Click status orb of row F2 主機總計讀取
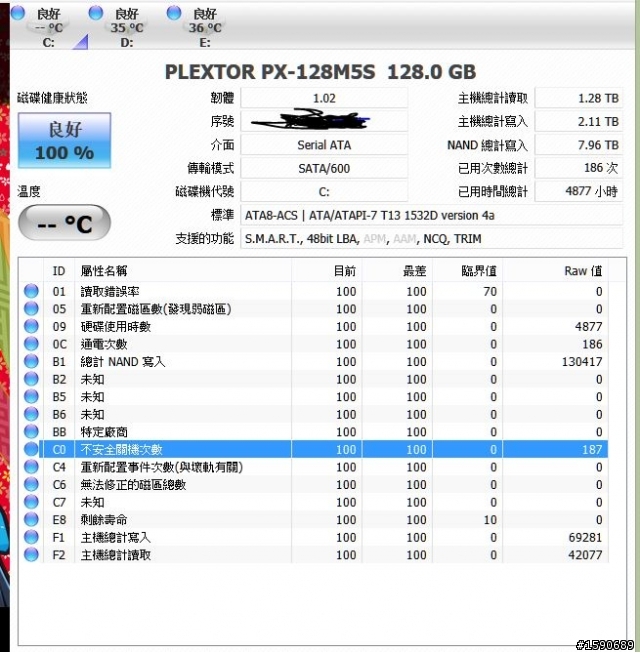This screenshot has height=653, width=640. tap(31, 555)
